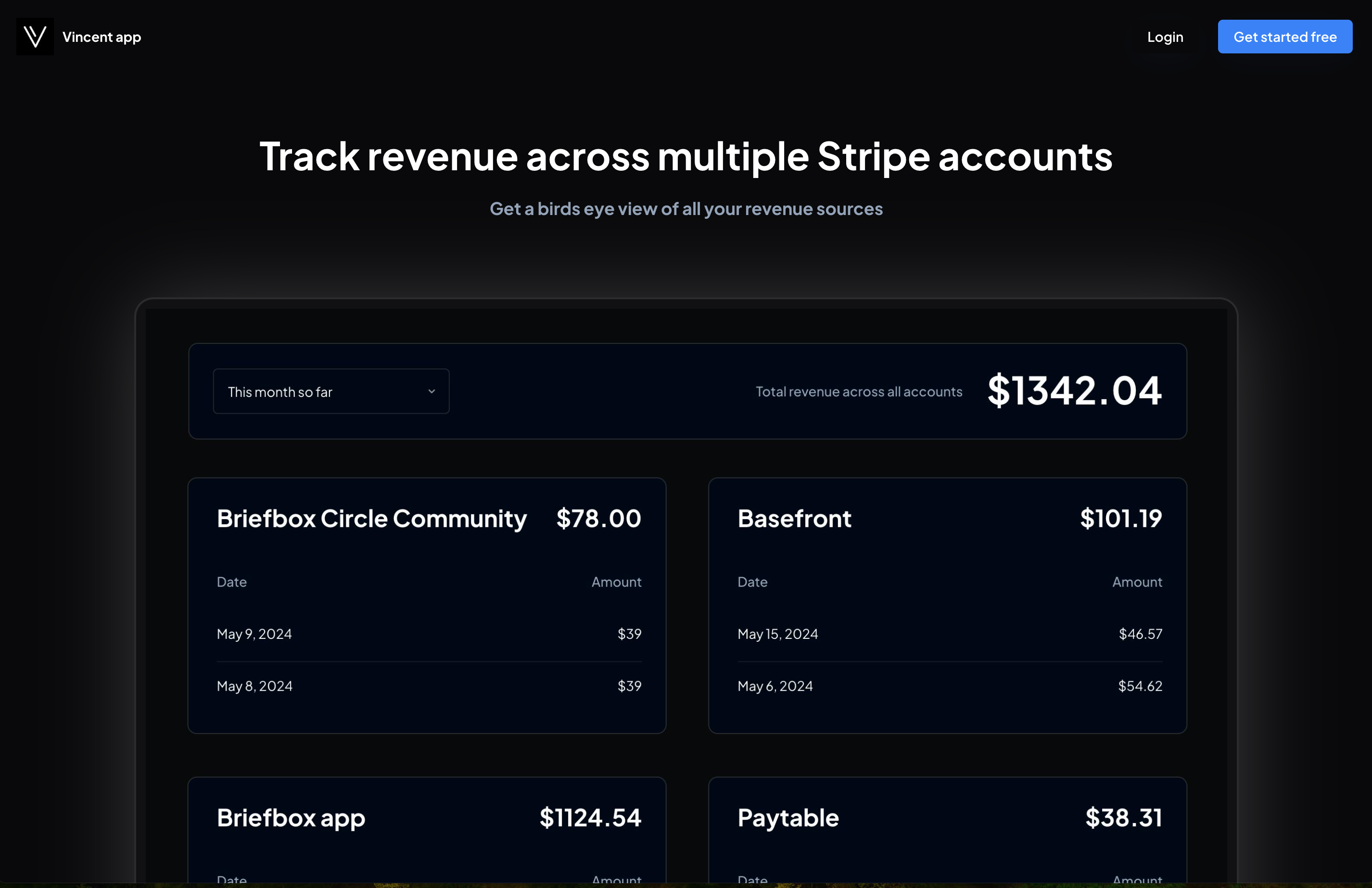Screen dimensions: 1372x888
Task: Click the Amount header in Briefbox Circle Community card
Action: click(x=616, y=582)
